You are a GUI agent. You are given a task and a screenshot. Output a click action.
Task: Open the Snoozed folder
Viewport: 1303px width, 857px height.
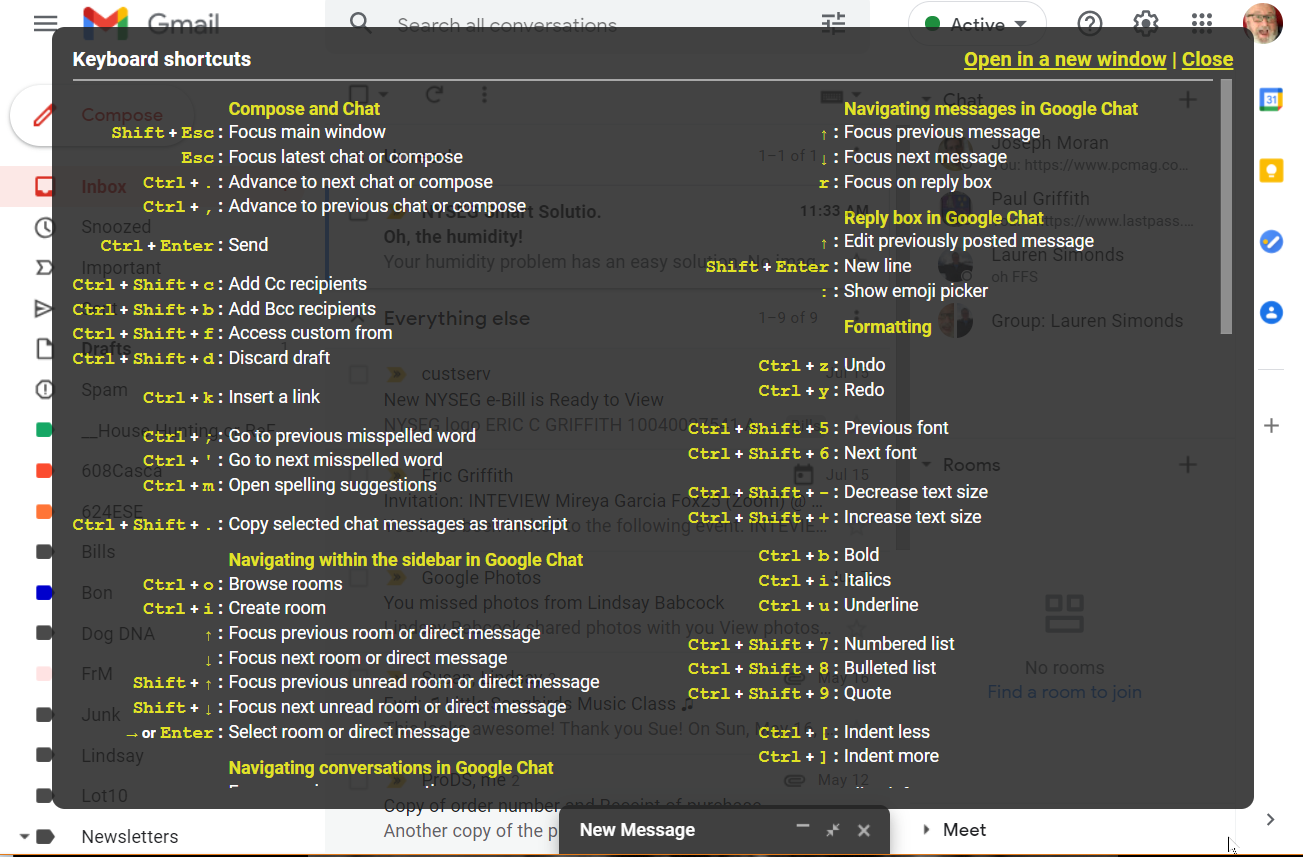pos(115,227)
